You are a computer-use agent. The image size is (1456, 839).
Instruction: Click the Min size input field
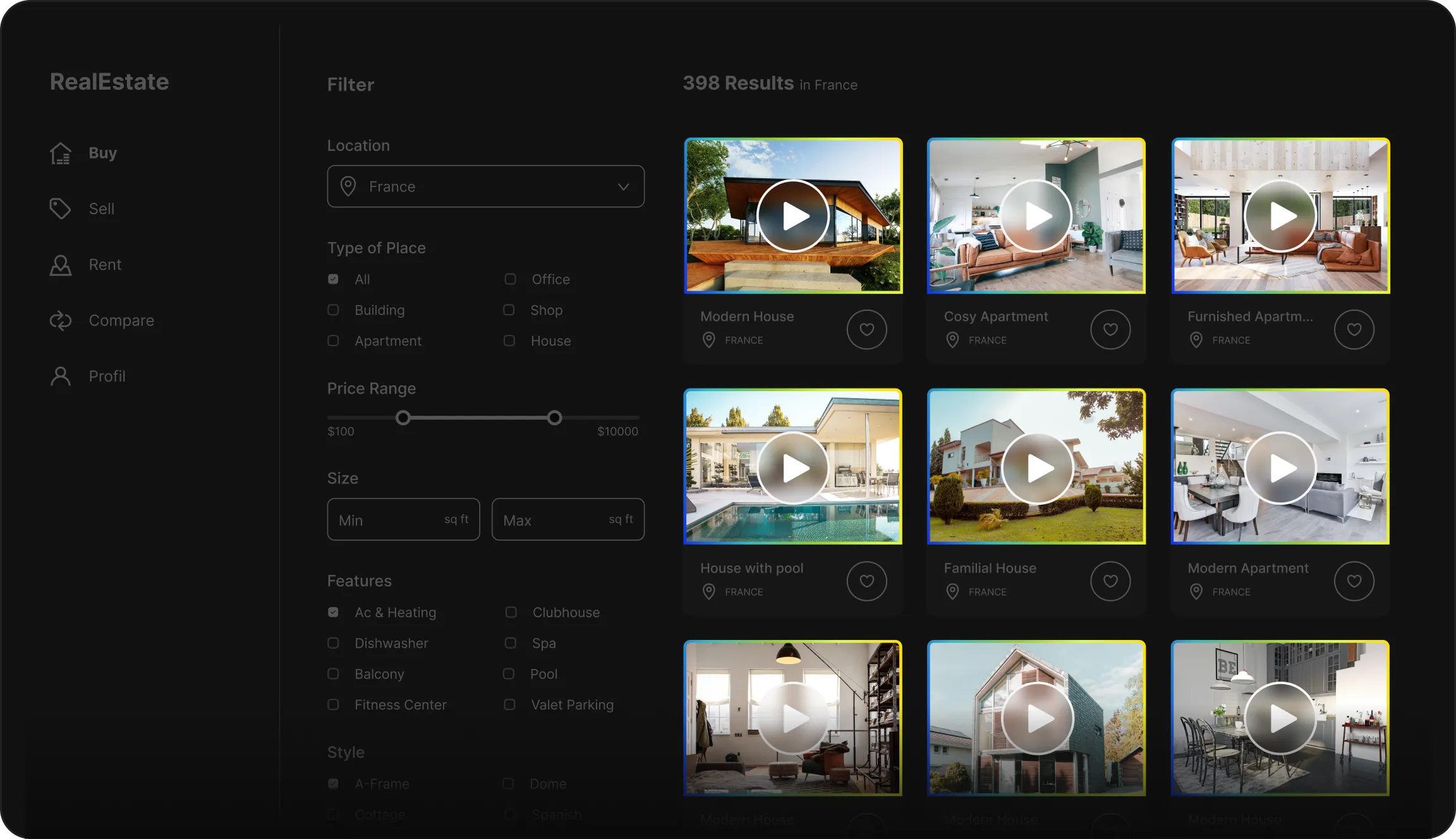[x=404, y=519]
